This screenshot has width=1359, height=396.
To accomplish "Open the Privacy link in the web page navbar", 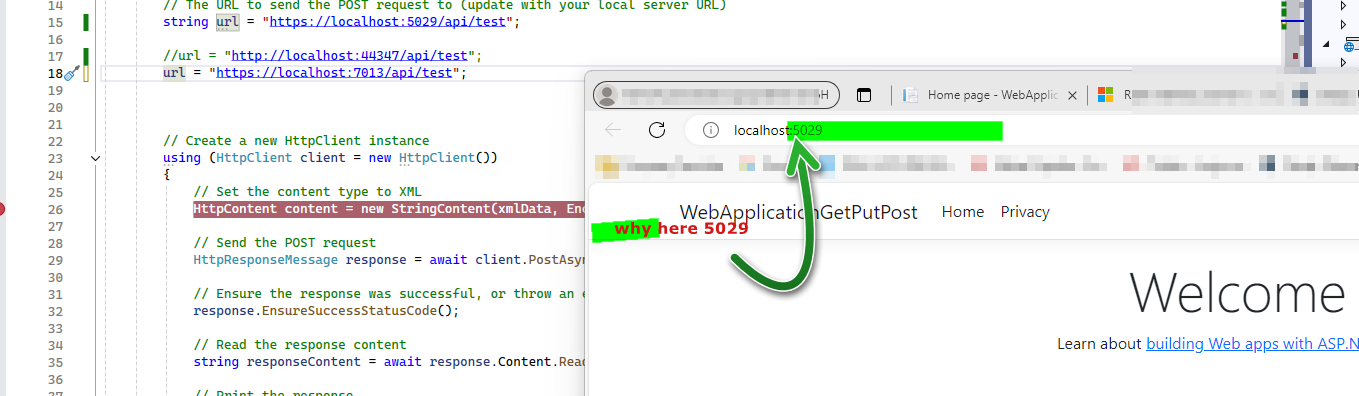I will (1025, 212).
